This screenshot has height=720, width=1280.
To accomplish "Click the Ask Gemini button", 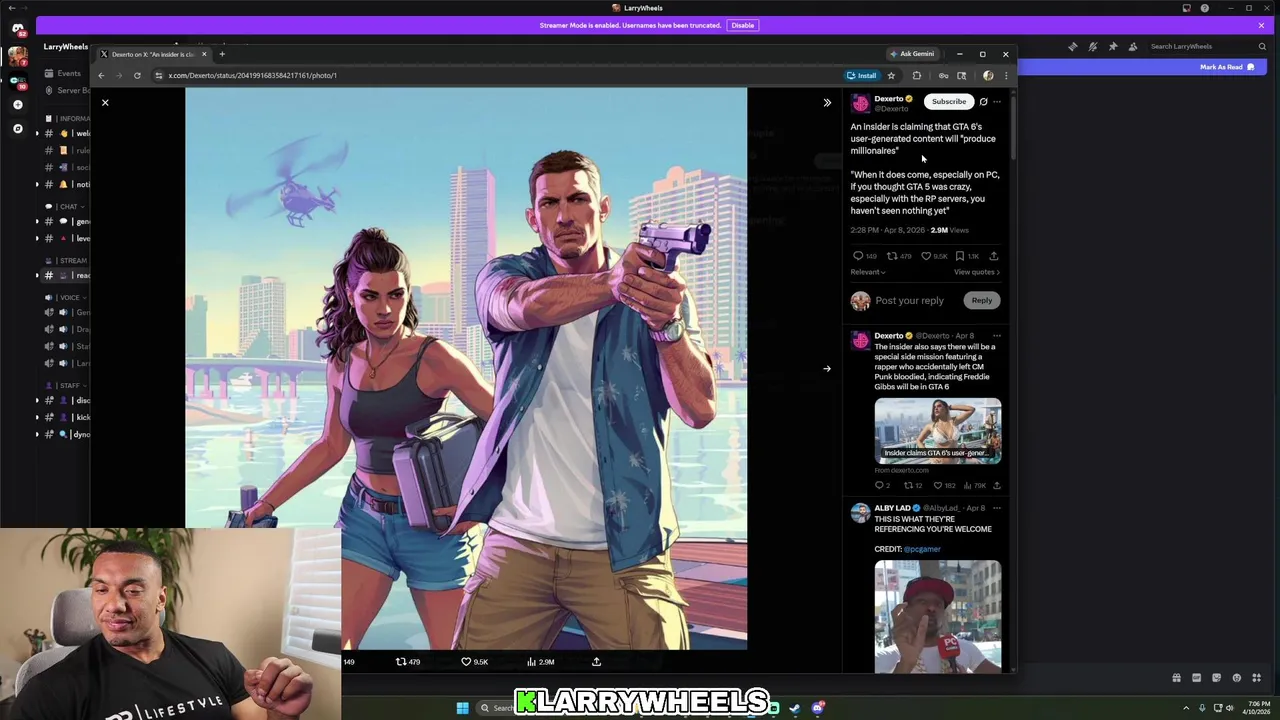I will click(x=912, y=54).
